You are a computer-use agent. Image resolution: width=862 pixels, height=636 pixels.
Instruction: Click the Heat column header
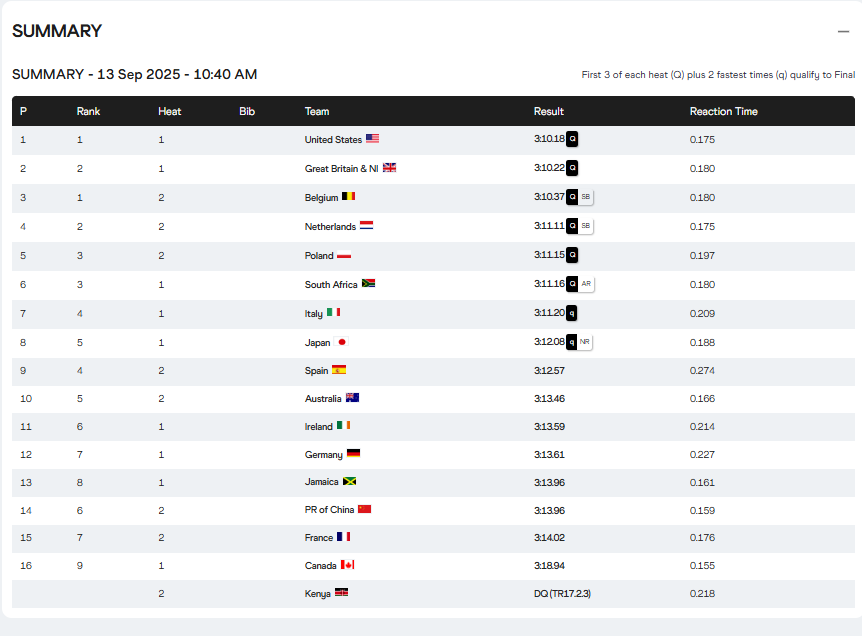point(169,111)
